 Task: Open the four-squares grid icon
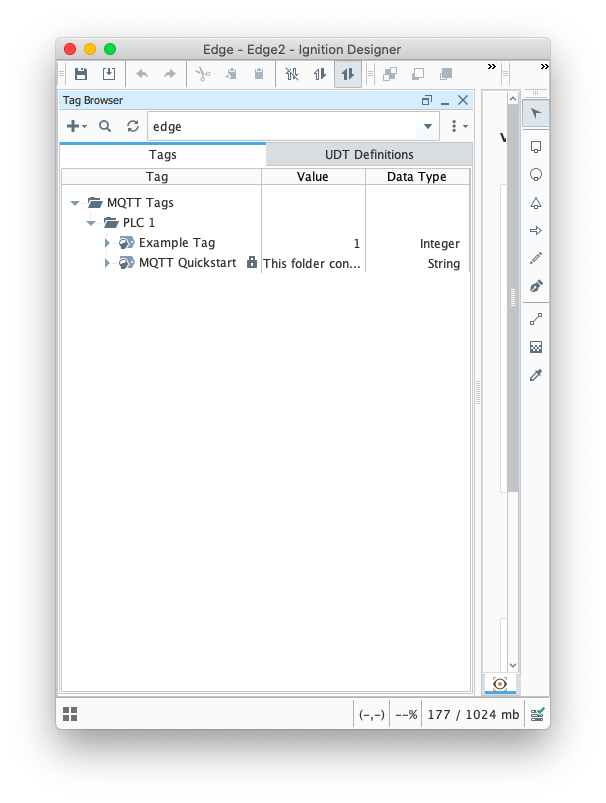point(70,714)
